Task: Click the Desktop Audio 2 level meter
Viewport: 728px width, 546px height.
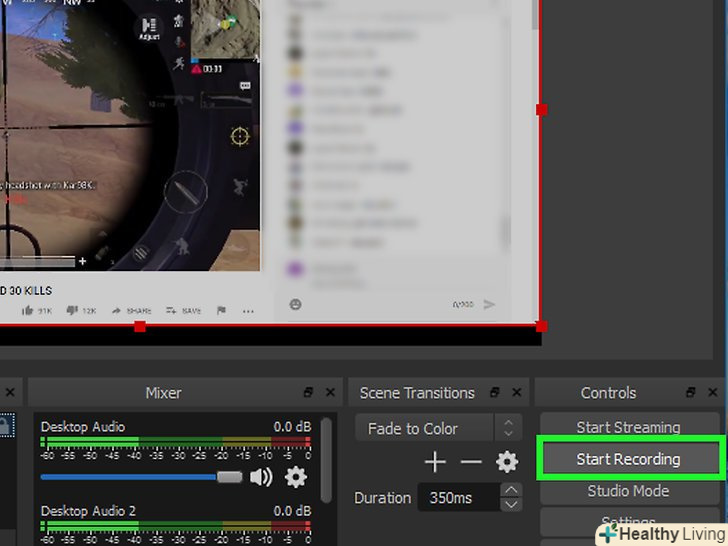Action: pyautogui.click(x=176, y=526)
